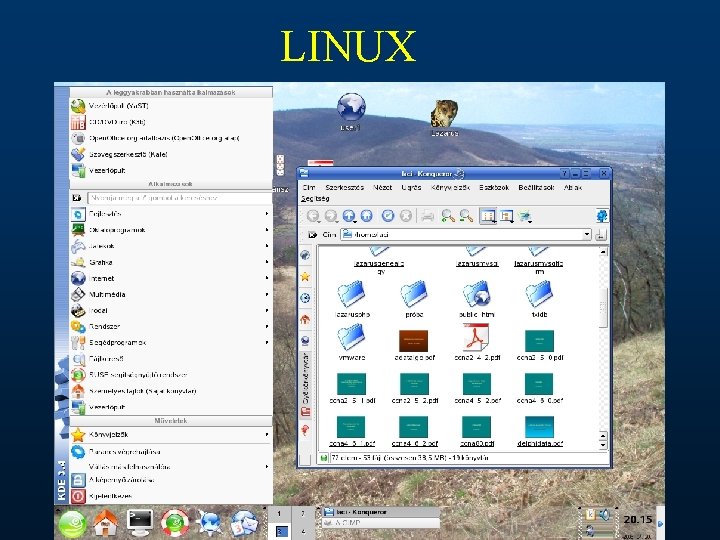Expand the Multimédia submenu

(x=170, y=294)
